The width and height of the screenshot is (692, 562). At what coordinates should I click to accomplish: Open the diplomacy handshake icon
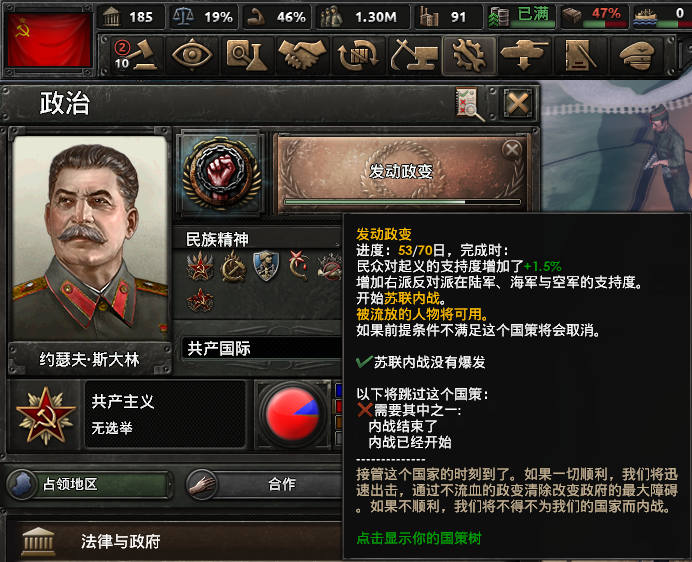tap(303, 55)
